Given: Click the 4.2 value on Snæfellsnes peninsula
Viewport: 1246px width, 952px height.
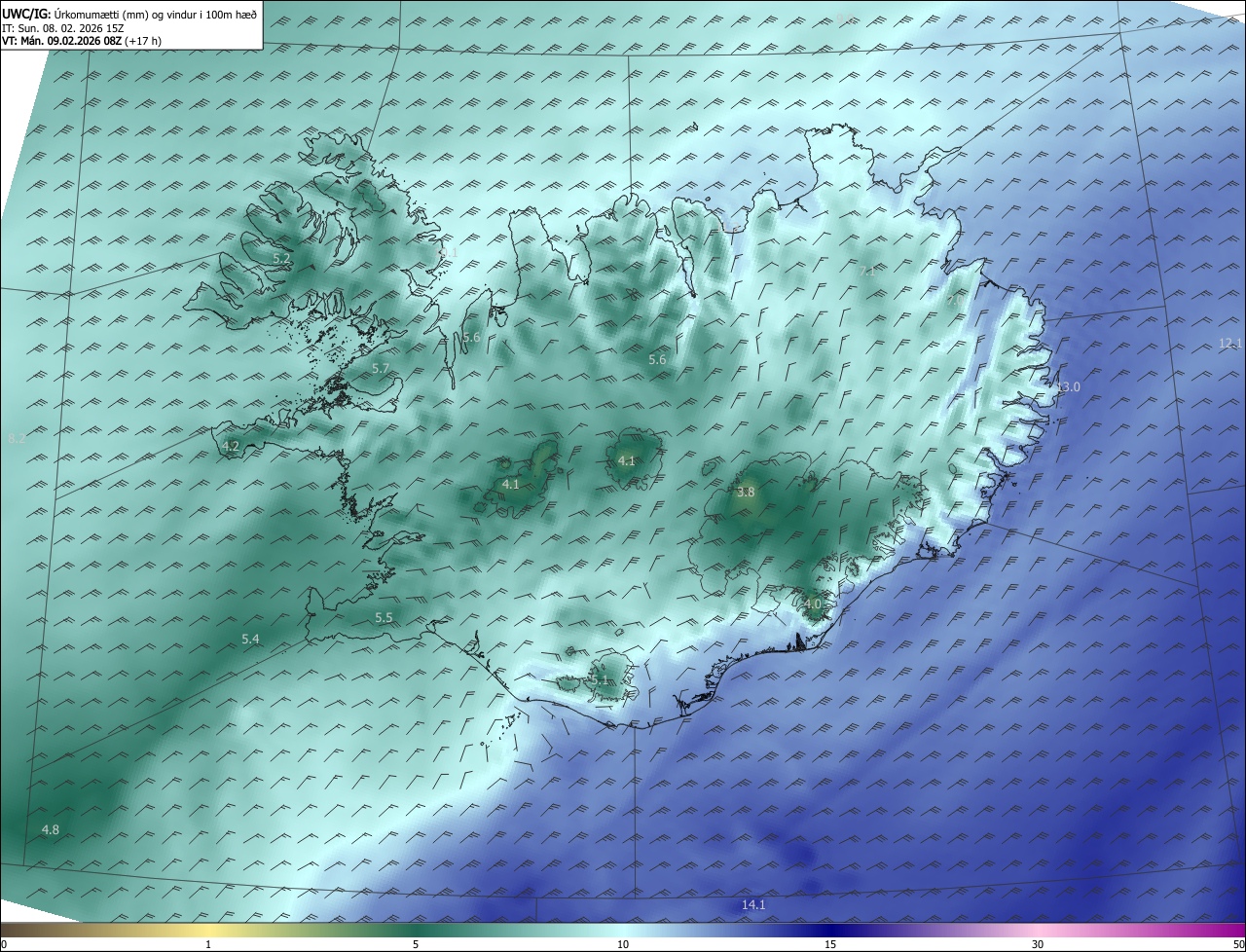Looking at the screenshot, I should coord(231,446).
